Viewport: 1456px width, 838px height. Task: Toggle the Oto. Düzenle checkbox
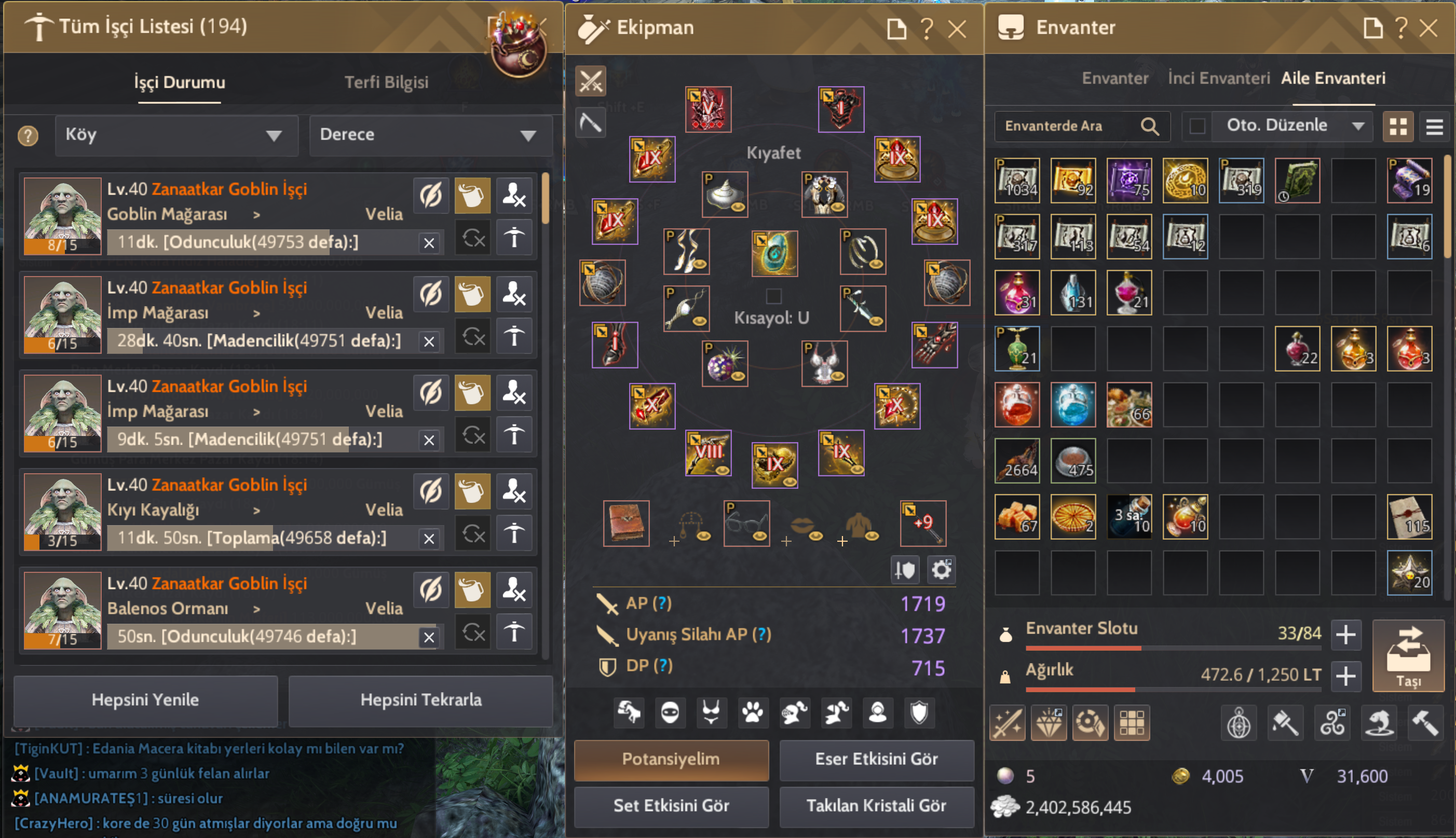coord(1198,126)
